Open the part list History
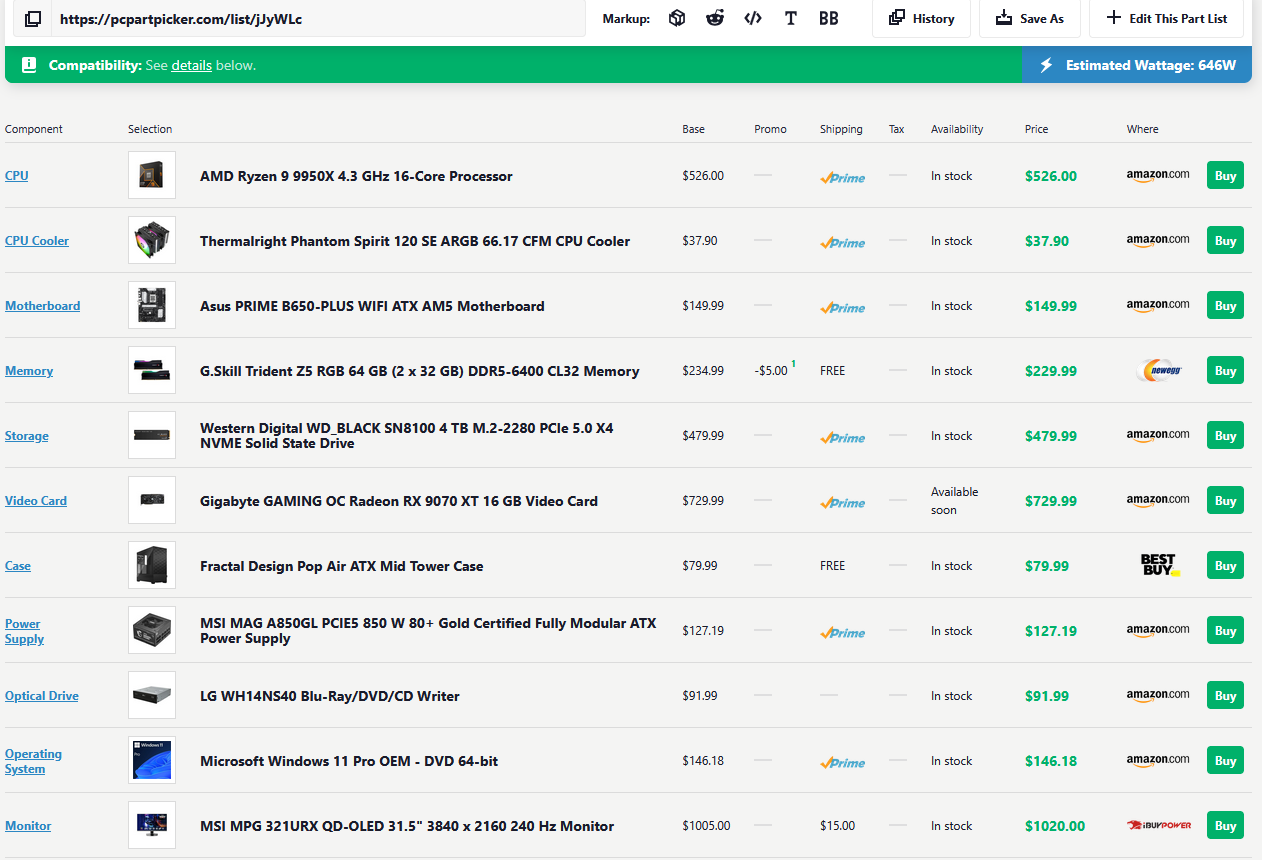 tap(921, 18)
